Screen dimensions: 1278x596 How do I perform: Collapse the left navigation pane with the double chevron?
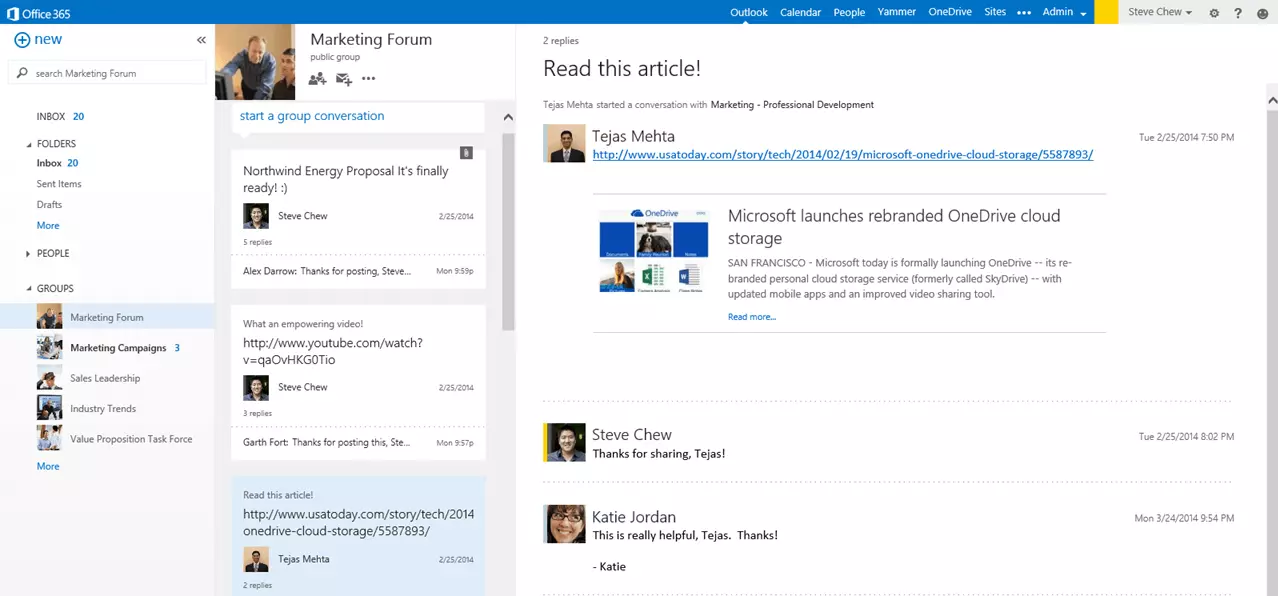pyautogui.click(x=201, y=40)
